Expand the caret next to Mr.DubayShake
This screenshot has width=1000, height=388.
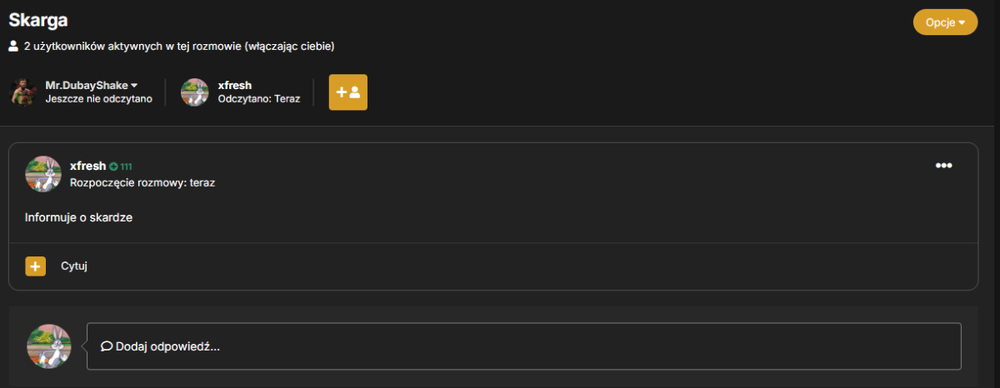134,86
